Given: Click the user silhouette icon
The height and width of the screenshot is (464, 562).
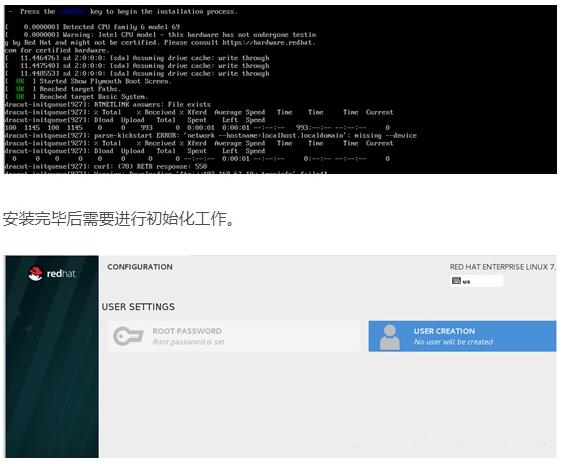Looking at the screenshot, I should 390,337.
